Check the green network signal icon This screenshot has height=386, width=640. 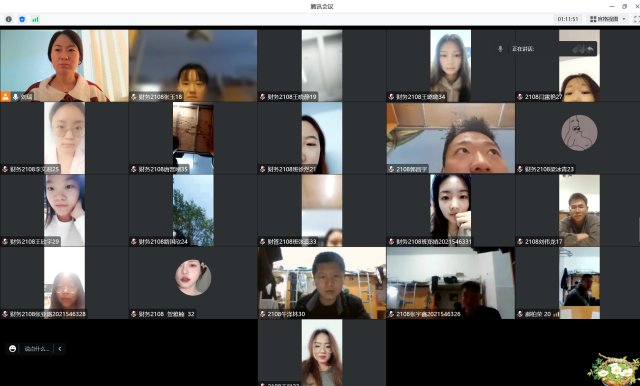click(35, 19)
